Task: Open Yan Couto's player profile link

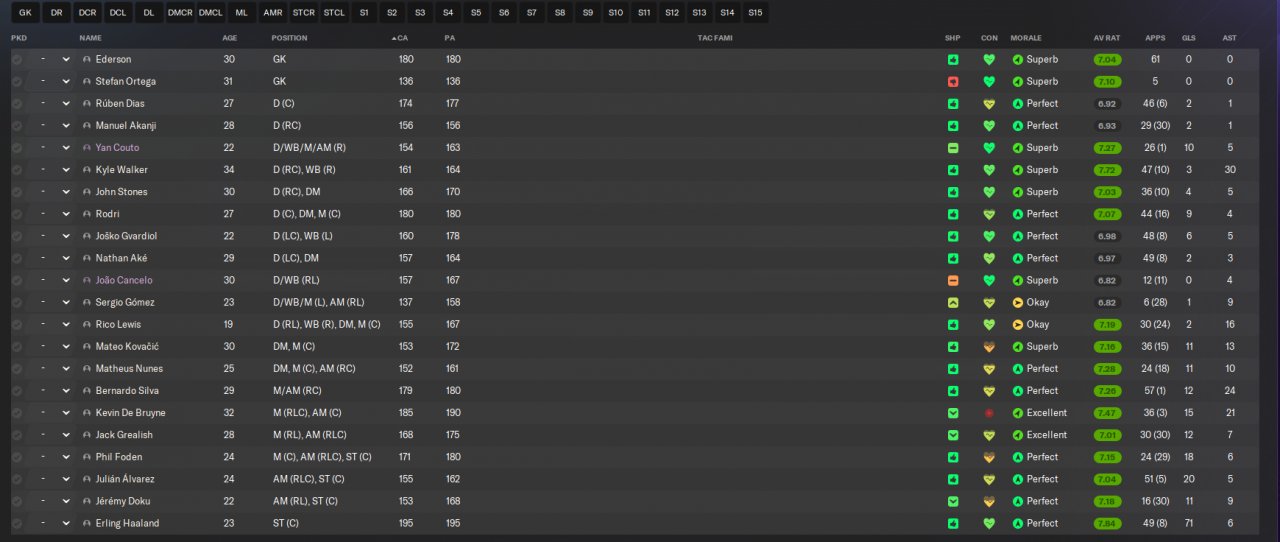Action: coord(117,148)
